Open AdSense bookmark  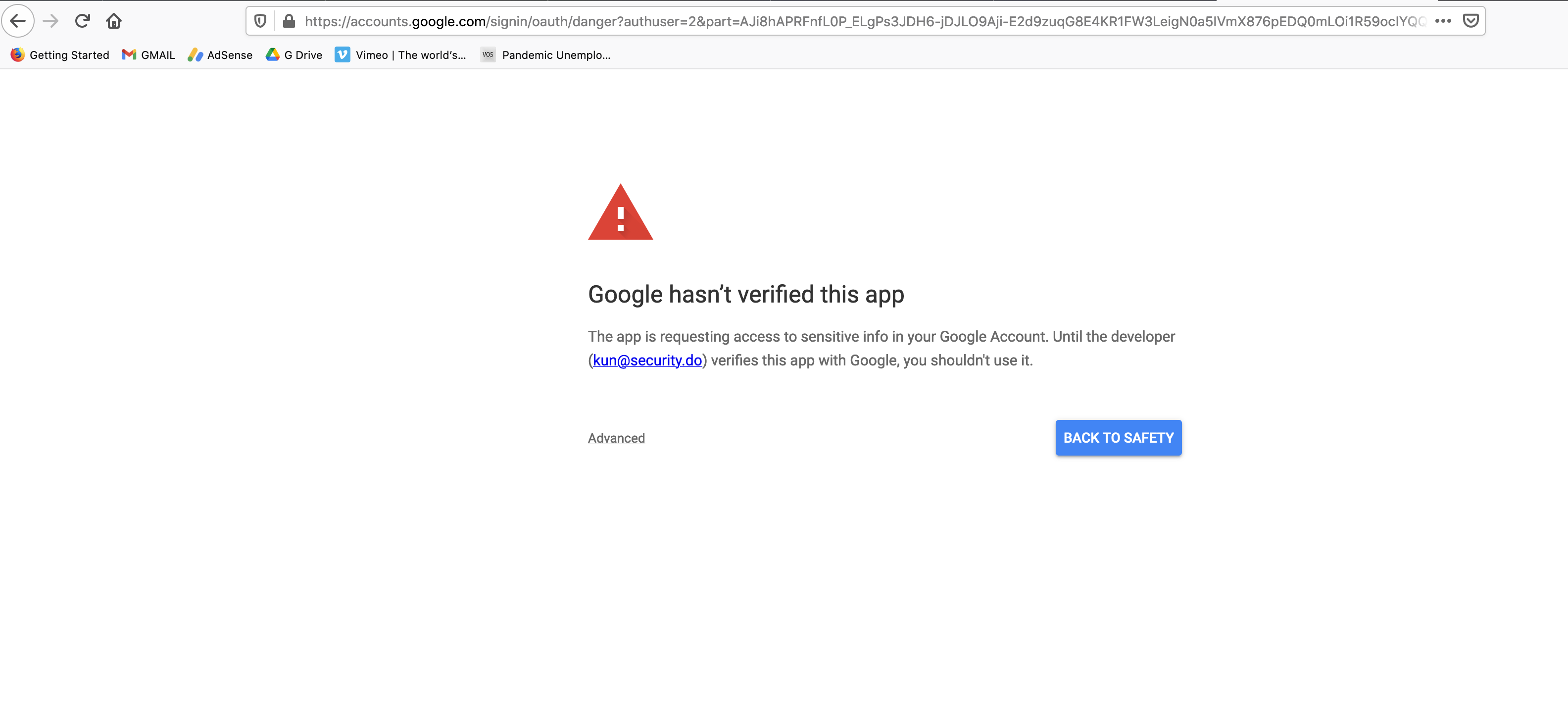220,55
